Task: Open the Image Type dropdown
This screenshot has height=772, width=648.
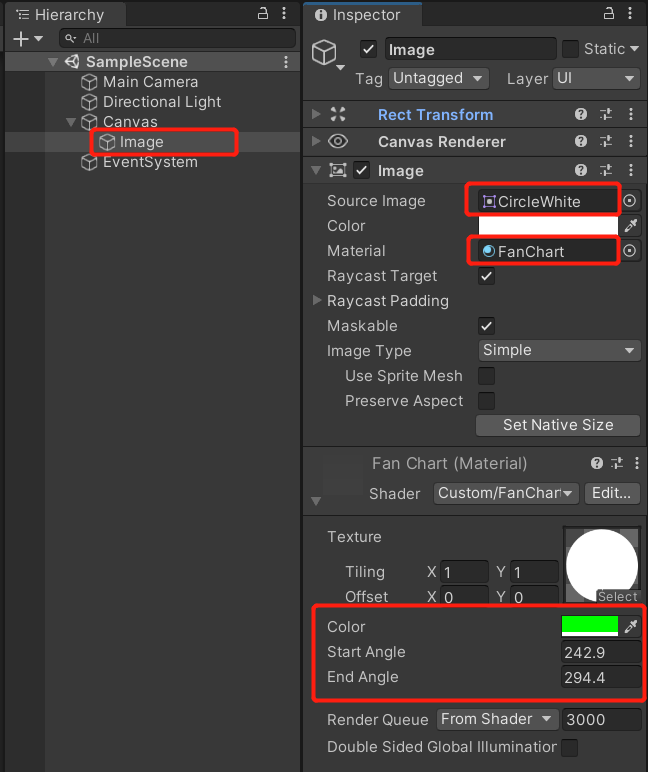Action: point(558,351)
